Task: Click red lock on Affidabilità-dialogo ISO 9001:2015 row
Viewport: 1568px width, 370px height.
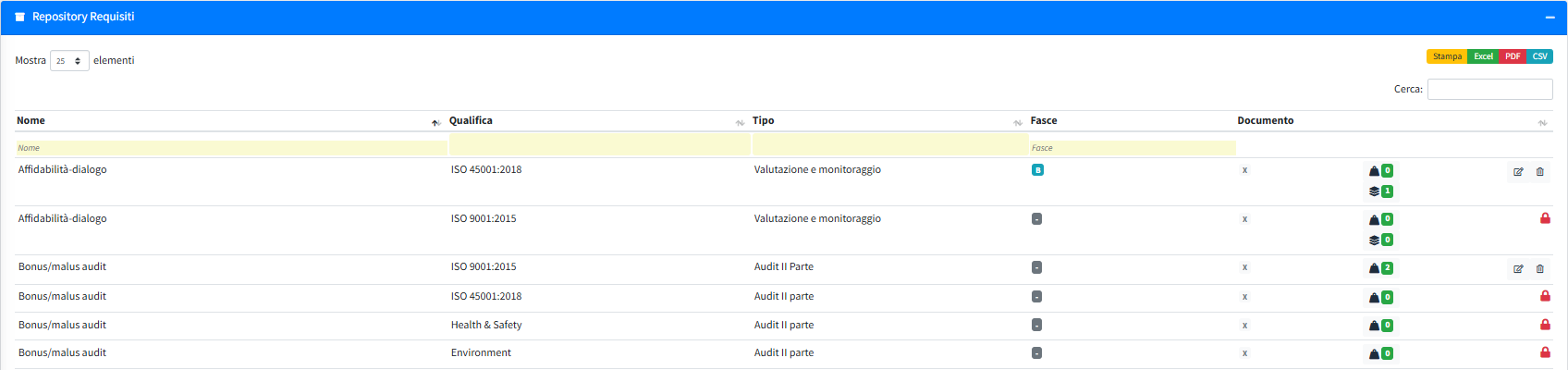Action: 1545,218
